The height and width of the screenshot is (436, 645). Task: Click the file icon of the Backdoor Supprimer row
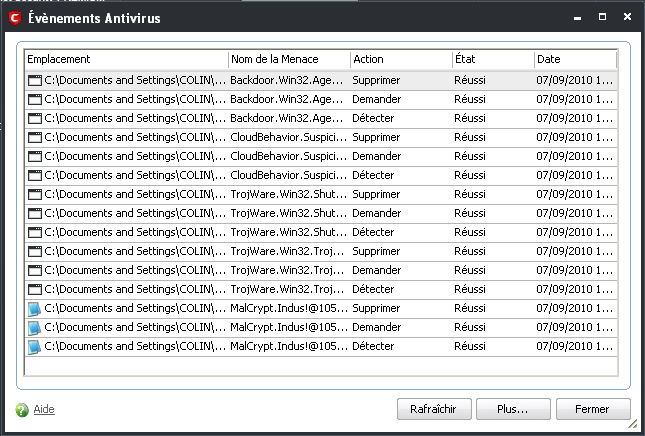tap(35, 80)
